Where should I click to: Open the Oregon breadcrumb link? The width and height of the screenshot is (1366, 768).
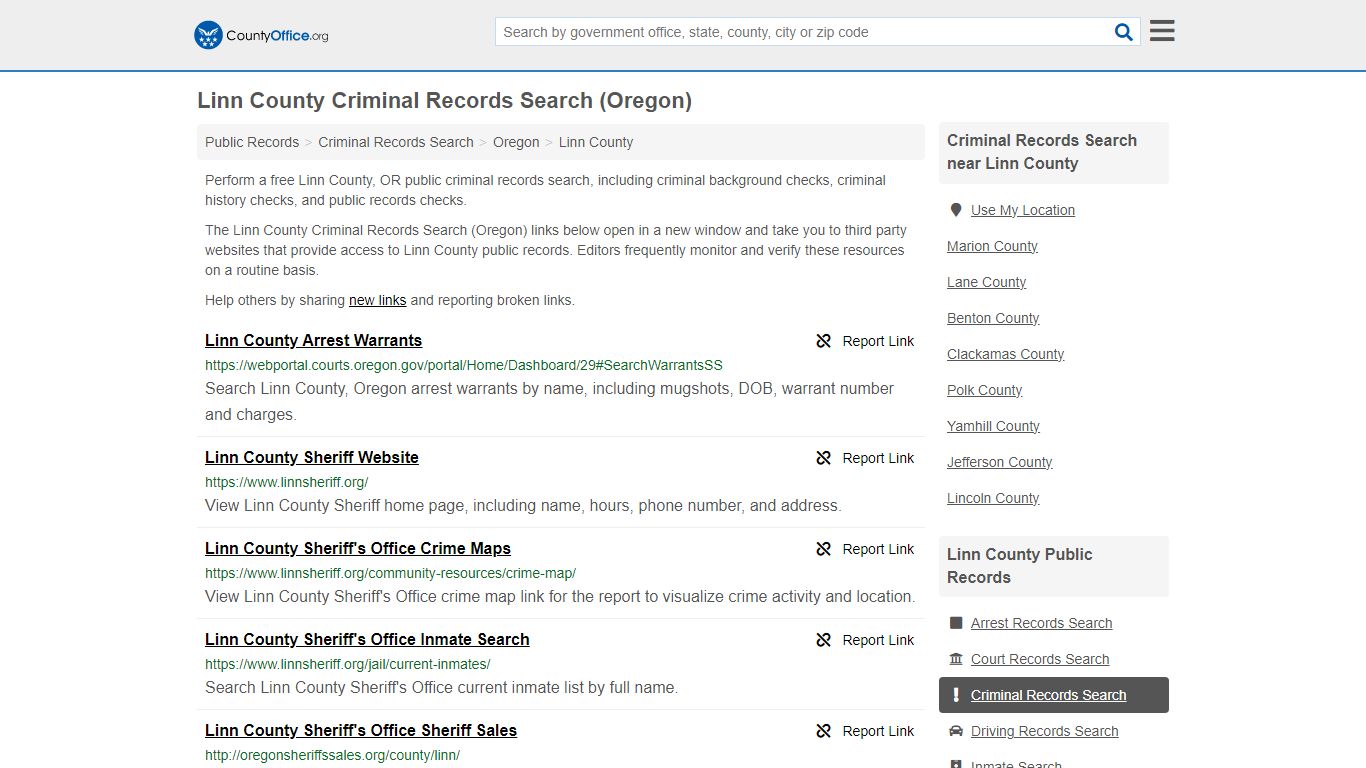pos(516,142)
